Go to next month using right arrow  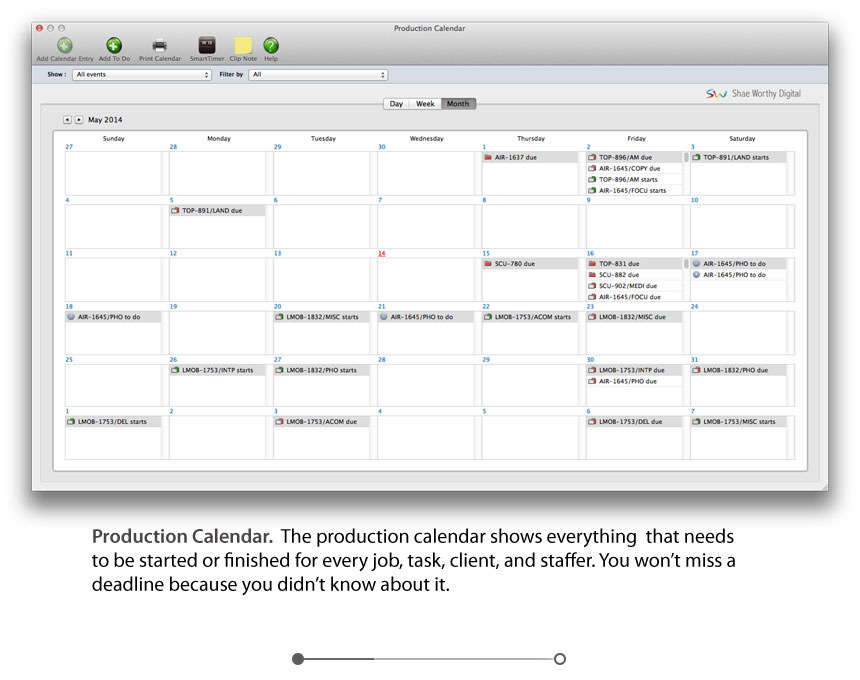pyautogui.click(x=79, y=120)
